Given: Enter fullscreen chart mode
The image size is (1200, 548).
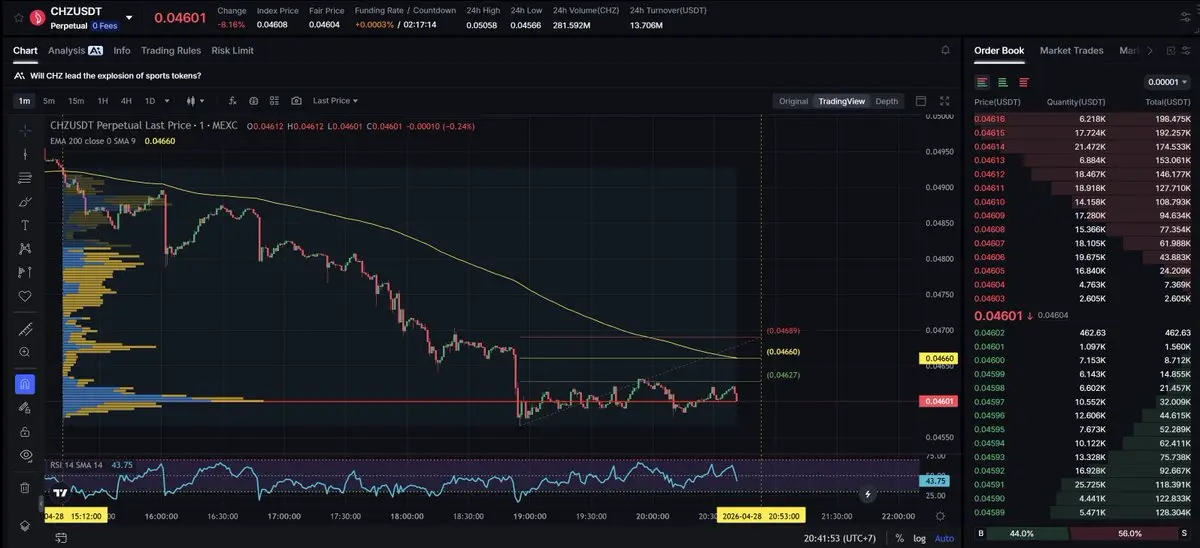Looking at the screenshot, I should 945,101.
